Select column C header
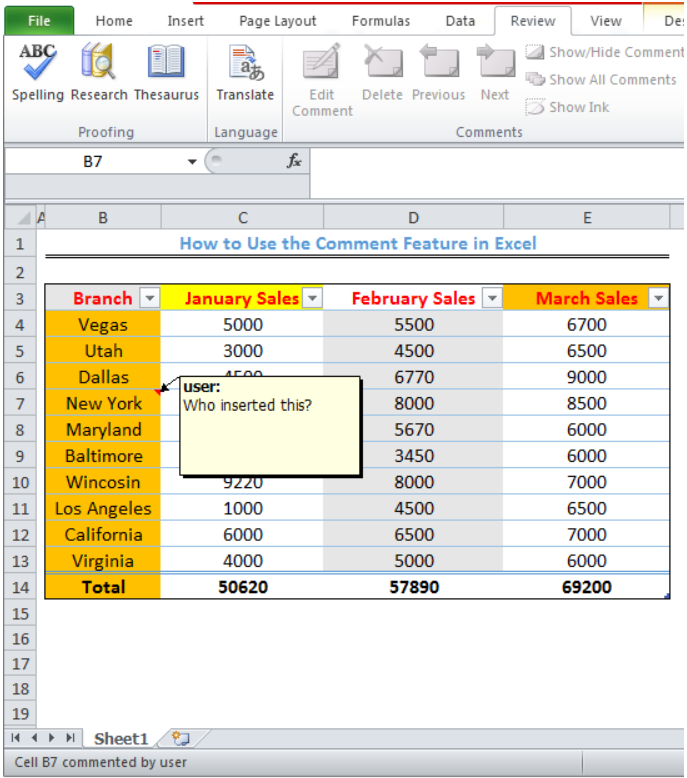The width and height of the screenshot is (687, 778). click(x=243, y=217)
